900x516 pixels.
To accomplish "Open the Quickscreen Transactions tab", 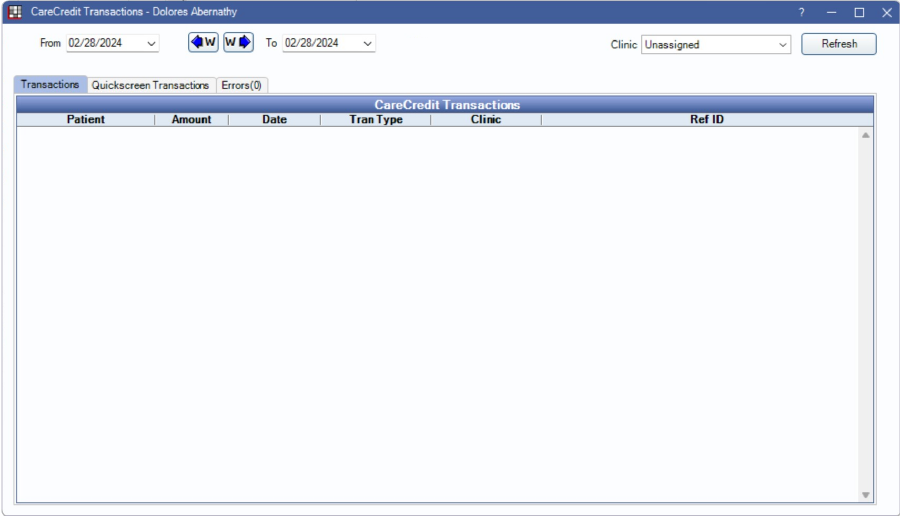I will click(x=150, y=85).
